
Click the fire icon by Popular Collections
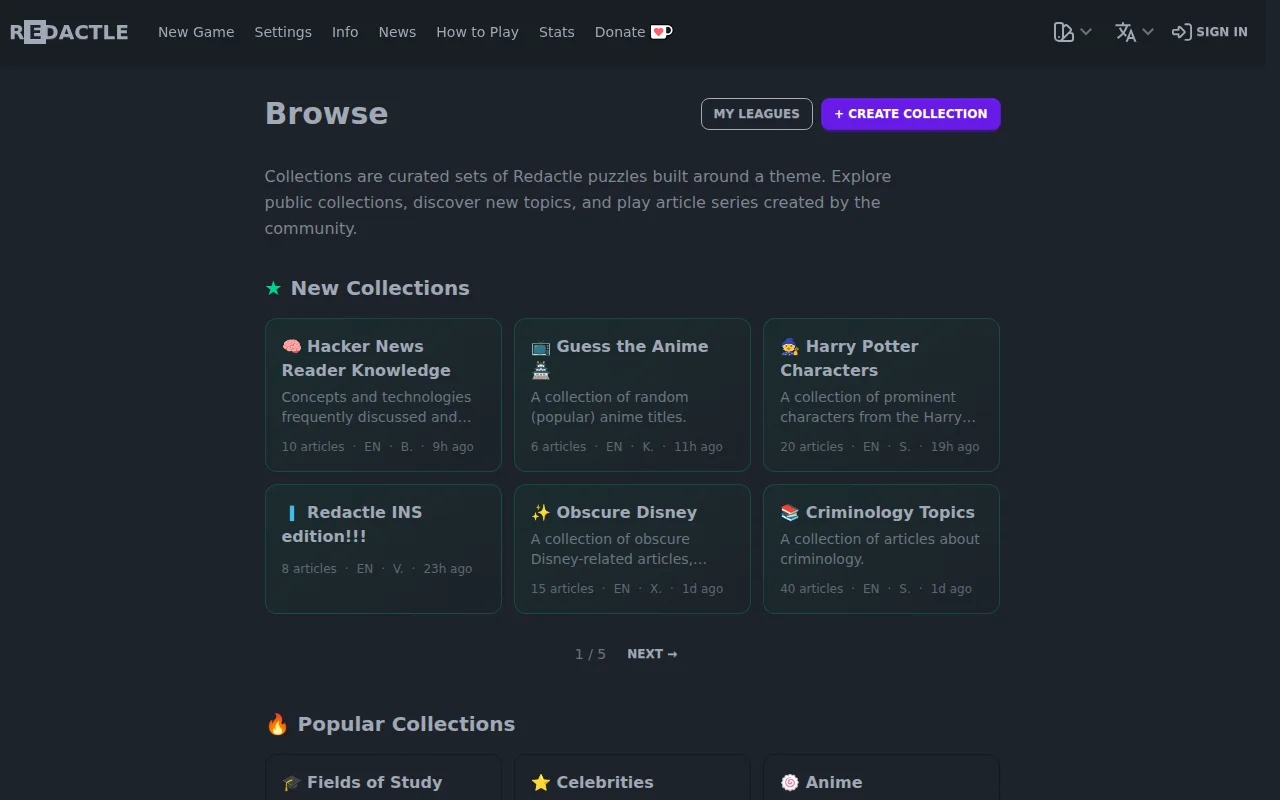[x=277, y=724]
